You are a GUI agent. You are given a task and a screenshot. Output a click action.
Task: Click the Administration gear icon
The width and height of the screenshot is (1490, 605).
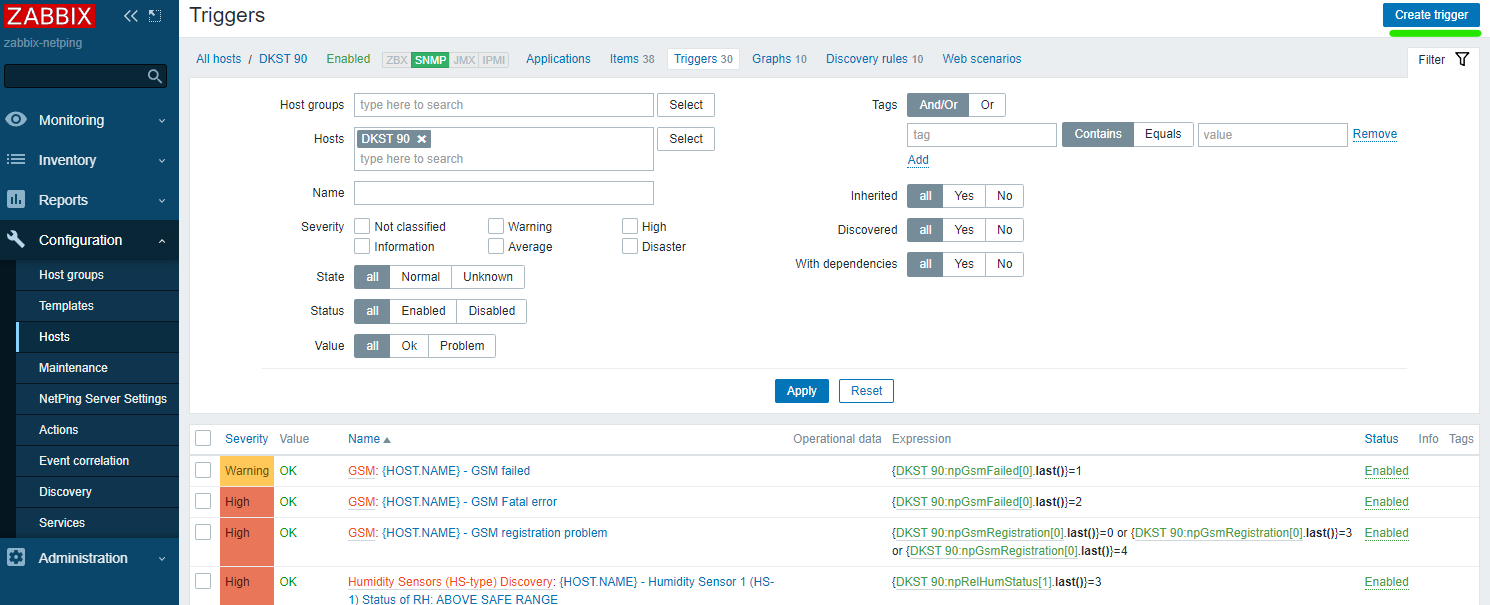pos(16,558)
